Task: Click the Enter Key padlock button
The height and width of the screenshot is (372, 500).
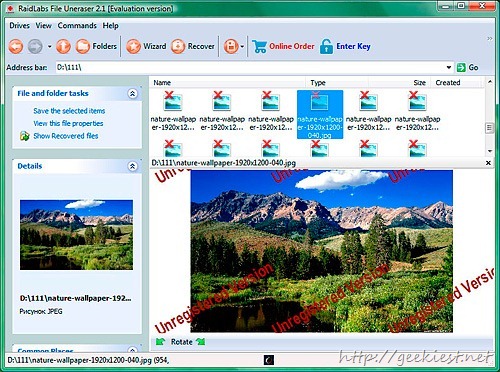Action: pos(345,46)
